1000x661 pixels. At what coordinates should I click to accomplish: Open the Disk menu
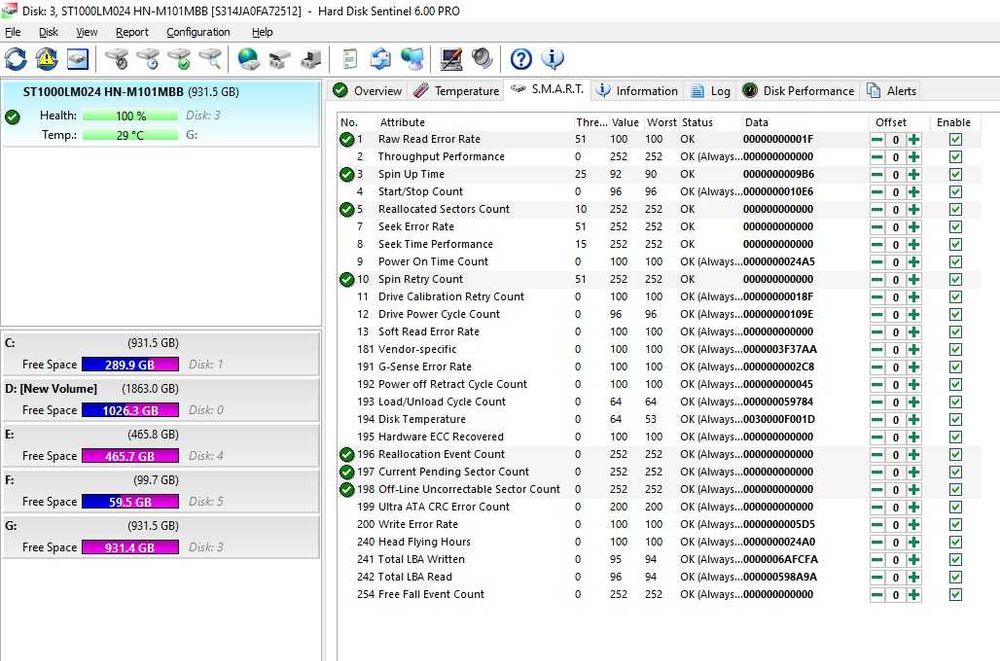[48, 32]
